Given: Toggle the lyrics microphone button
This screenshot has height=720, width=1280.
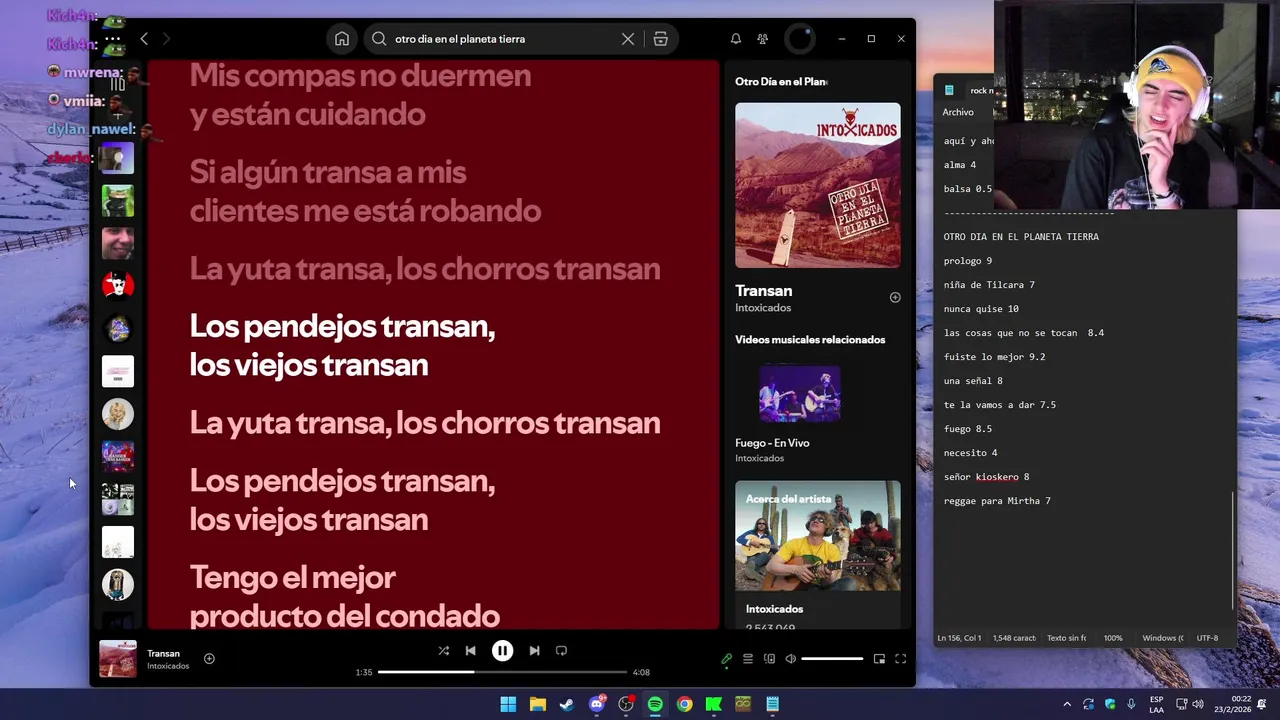Looking at the screenshot, I should point(727,659).
